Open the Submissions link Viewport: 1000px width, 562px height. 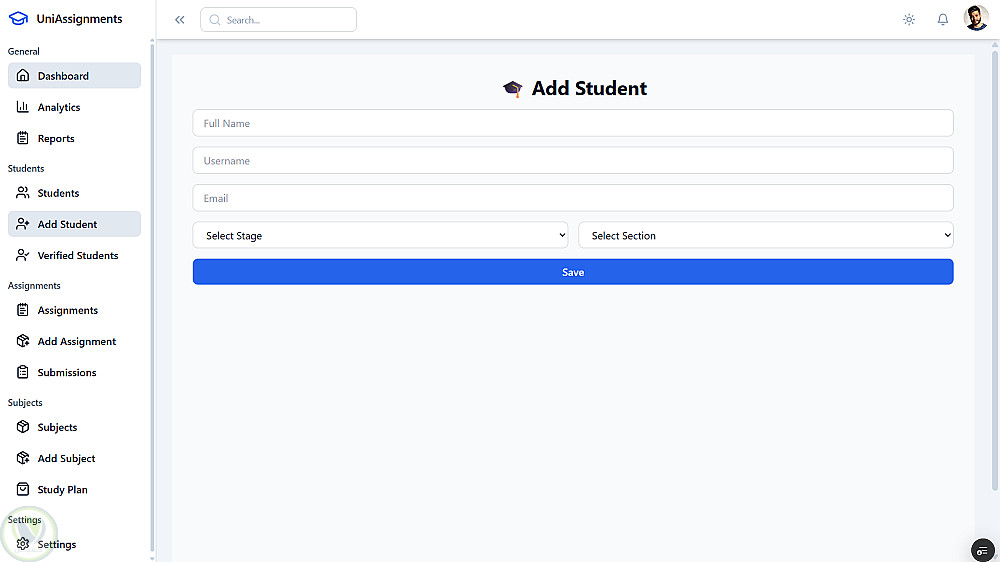pyautogui.click(x=67, y=372)
